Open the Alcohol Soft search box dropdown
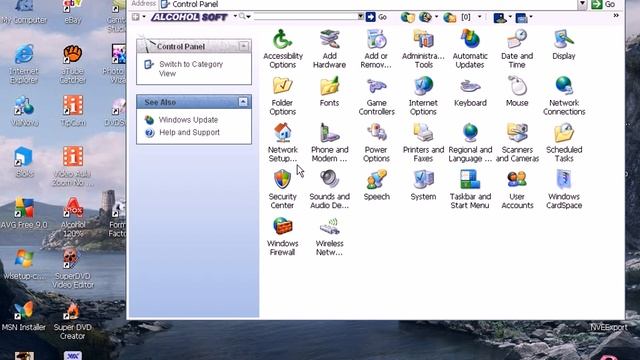Screen dimensions: 640x360 pyautogui.click(x=360, y=17)
